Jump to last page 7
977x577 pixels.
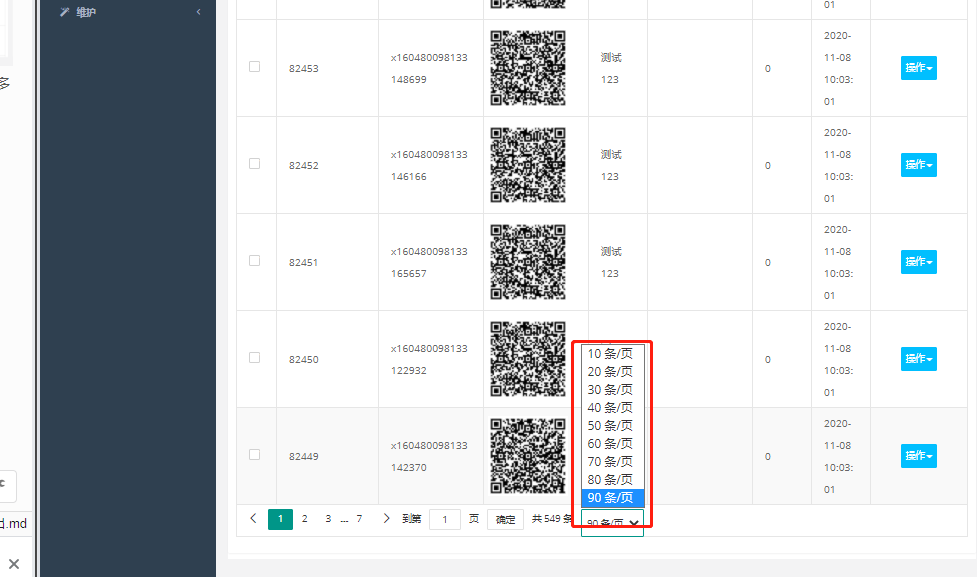[x=359, y=518]
